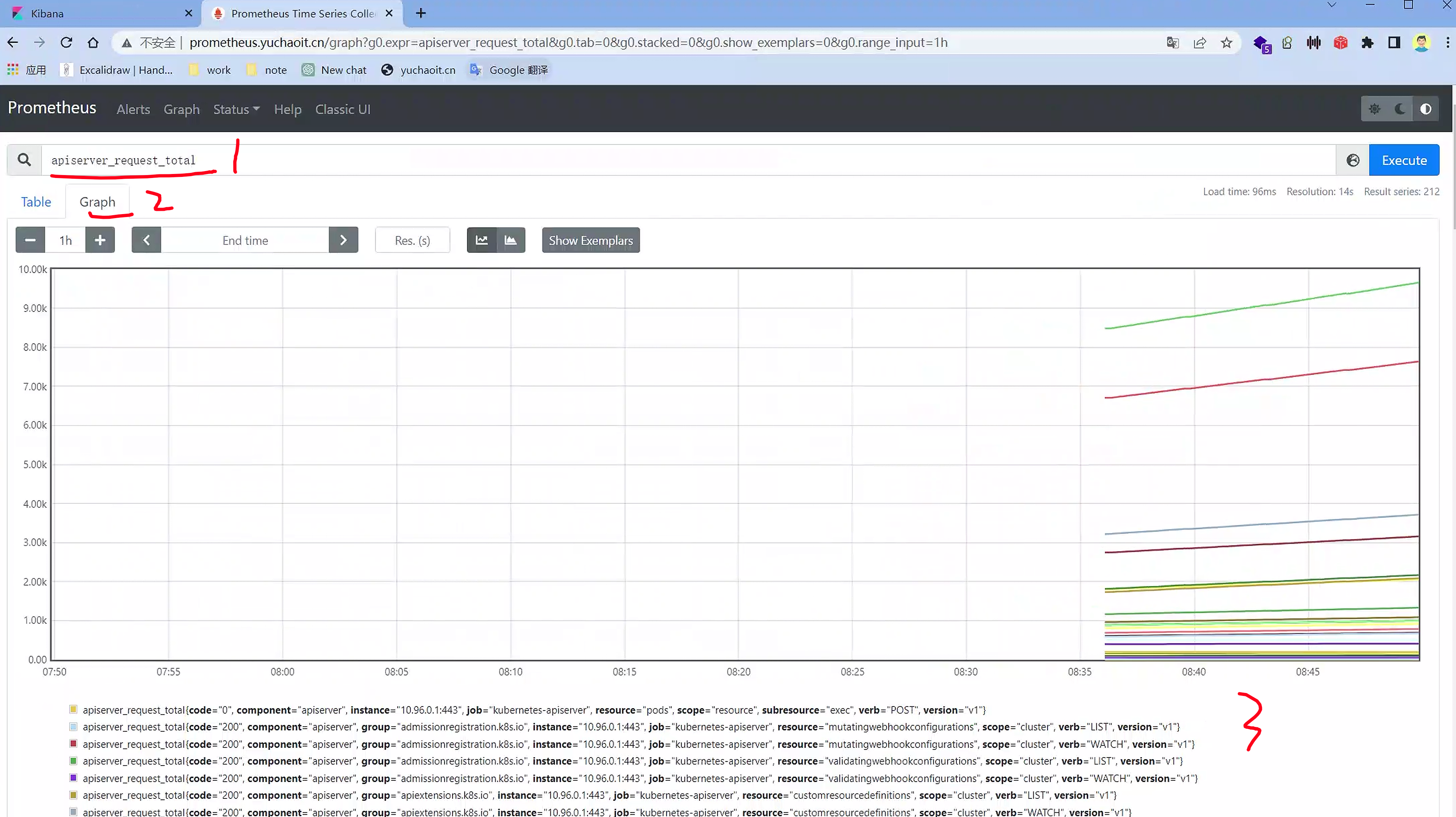Increase range with the plus button
Screen dimensions: 1456x817
point(100,240)
